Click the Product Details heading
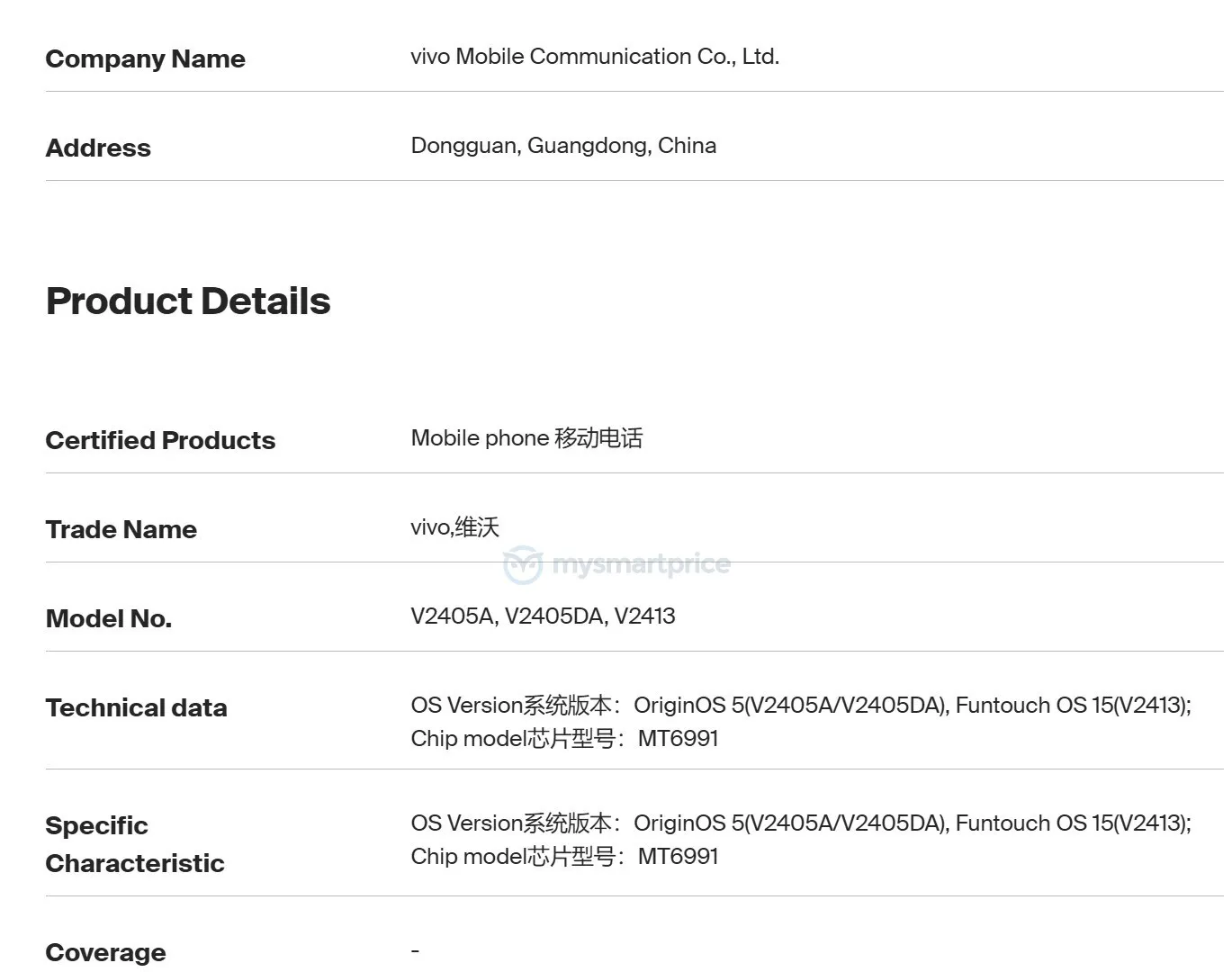Image resolution: width=1232 pixels, height=972 pixels. pos(188,301)
